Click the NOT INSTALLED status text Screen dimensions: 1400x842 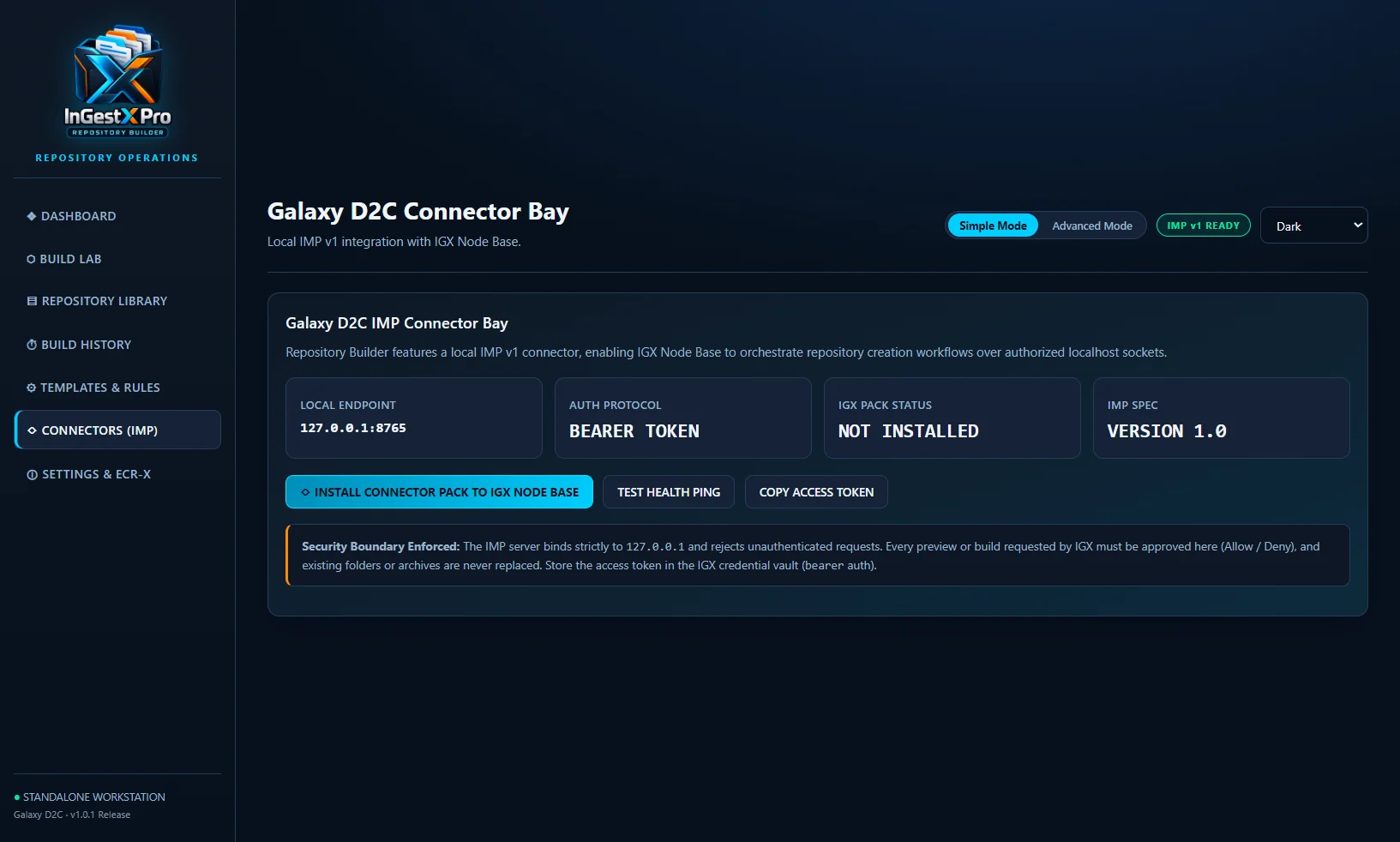[909, 431]
